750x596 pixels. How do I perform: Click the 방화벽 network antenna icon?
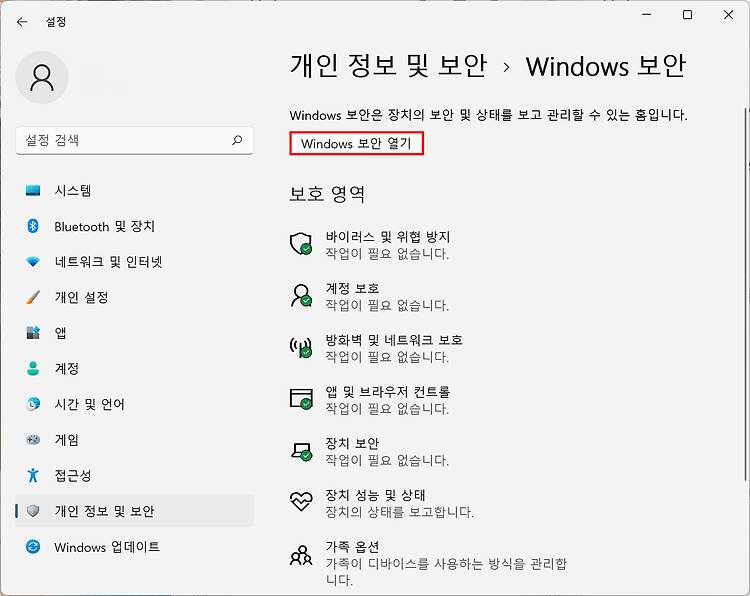(301, 347)
